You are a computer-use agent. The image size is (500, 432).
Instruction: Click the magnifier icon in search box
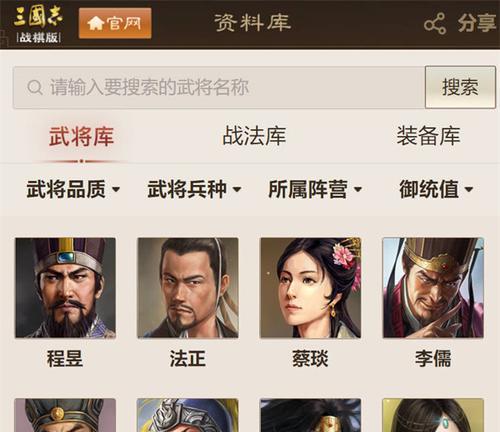(35, 87)
